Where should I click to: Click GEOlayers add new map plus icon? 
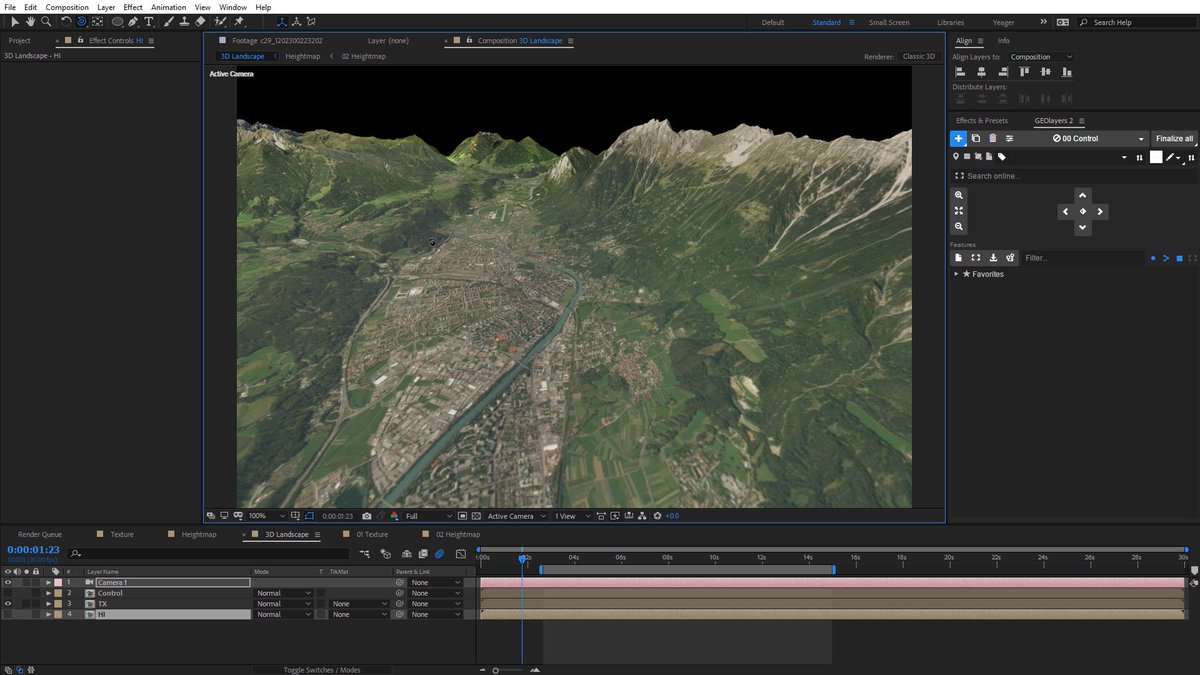click(958, 138)
